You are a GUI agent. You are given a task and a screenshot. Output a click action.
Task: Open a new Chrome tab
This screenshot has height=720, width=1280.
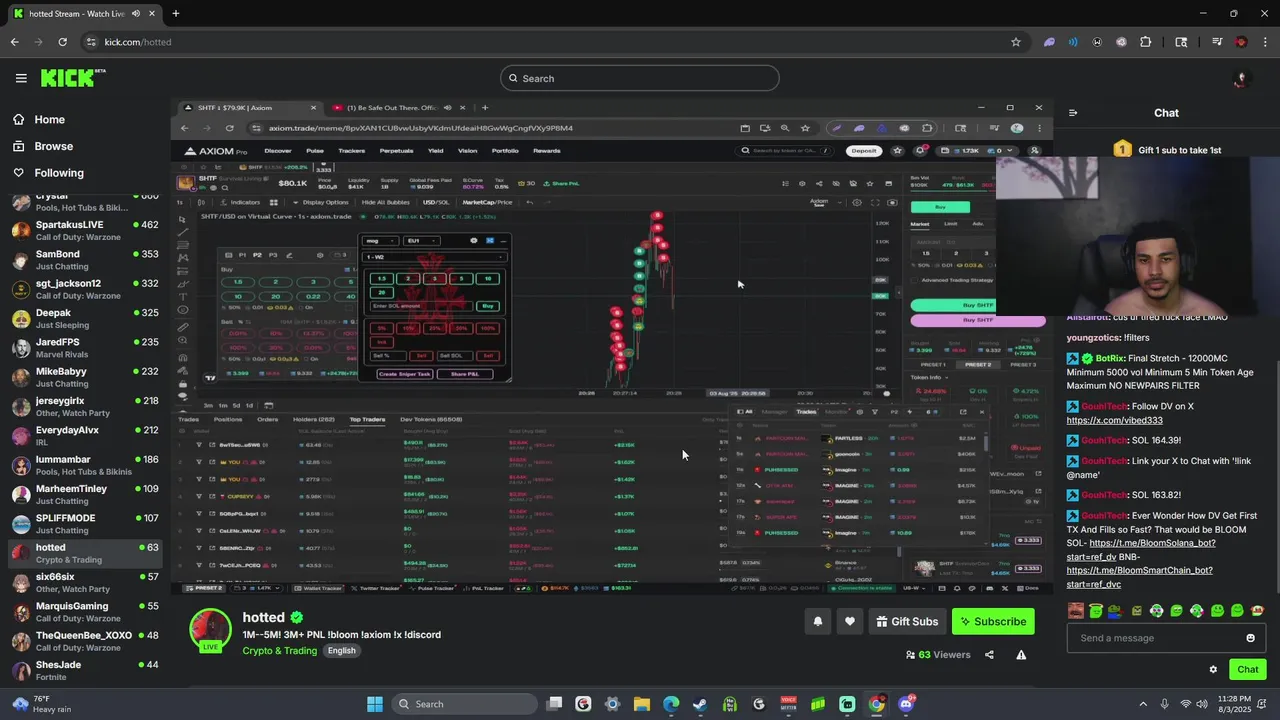tap(175, 14)
